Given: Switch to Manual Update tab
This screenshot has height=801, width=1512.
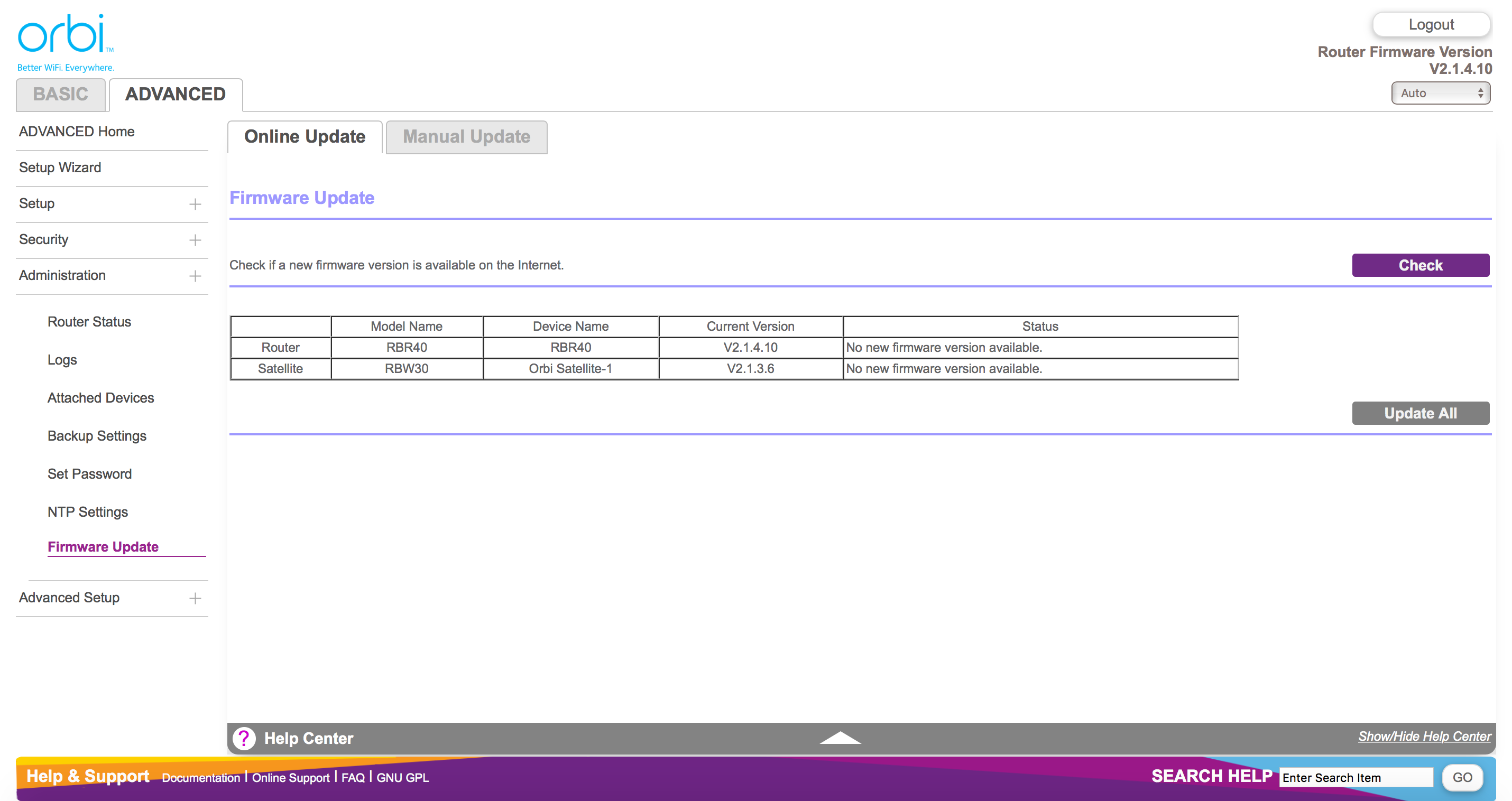Looking at the screenshot, I should click(x=466, y=137).
